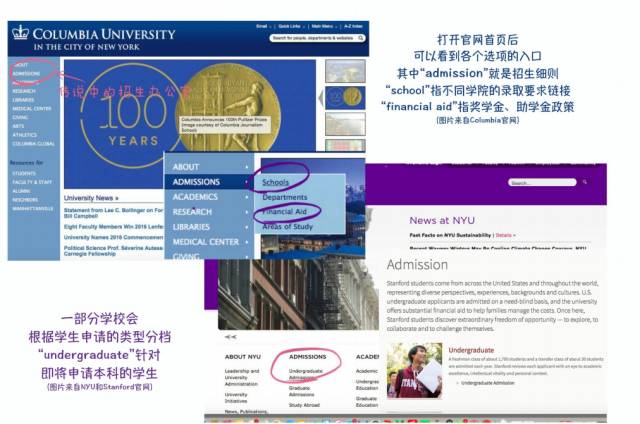Select LIBRARIES in Columbia left sidebar
The width and height of the screenshot is (640, 424).
pyautogui.click(x=23, y=100)
